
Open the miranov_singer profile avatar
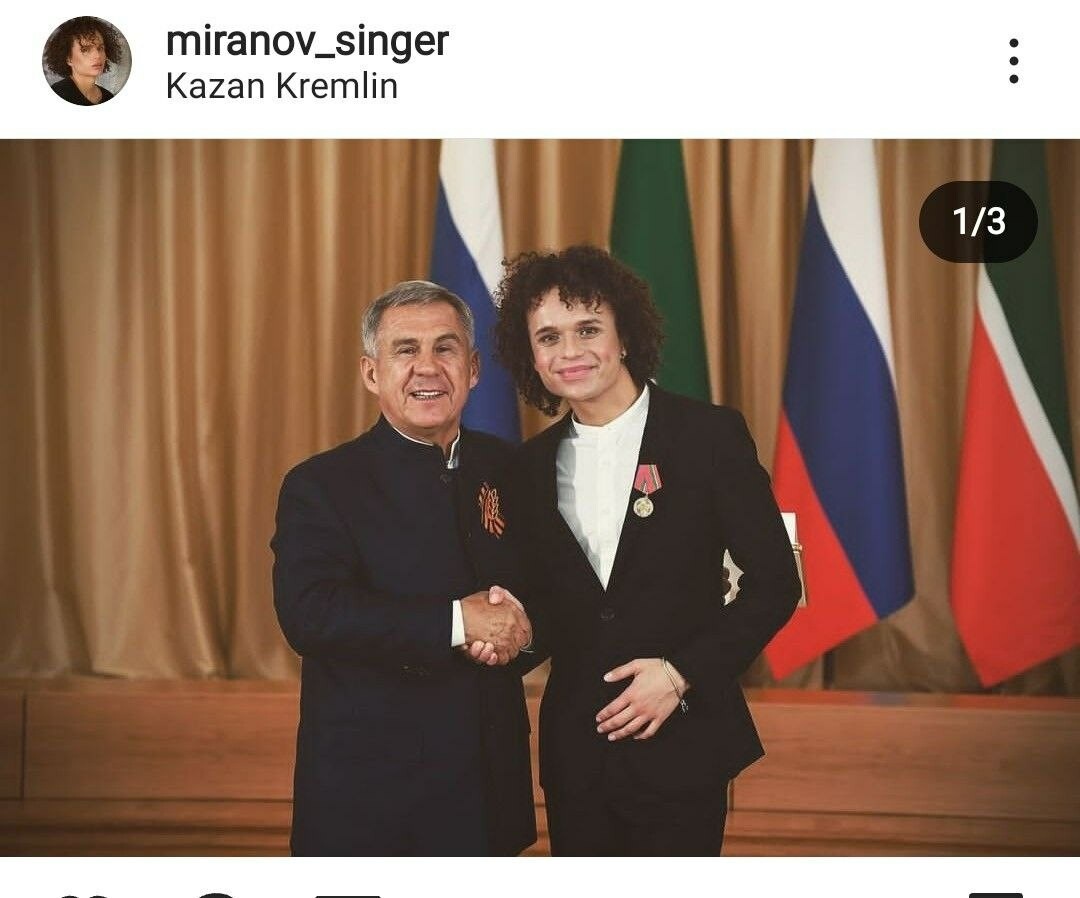[87, 61]
